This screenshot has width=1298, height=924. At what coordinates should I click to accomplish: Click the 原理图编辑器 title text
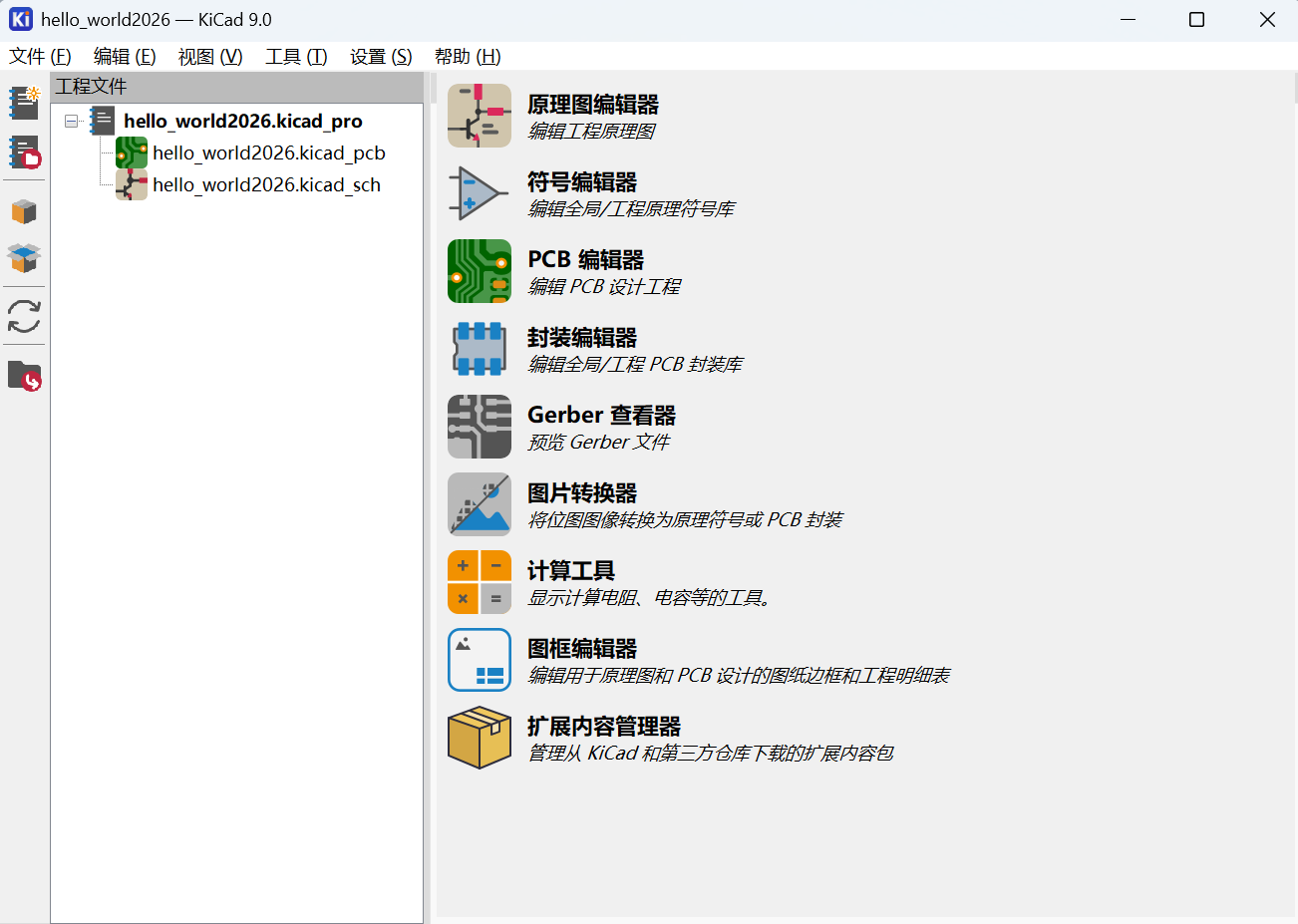[x=593, y=105]
